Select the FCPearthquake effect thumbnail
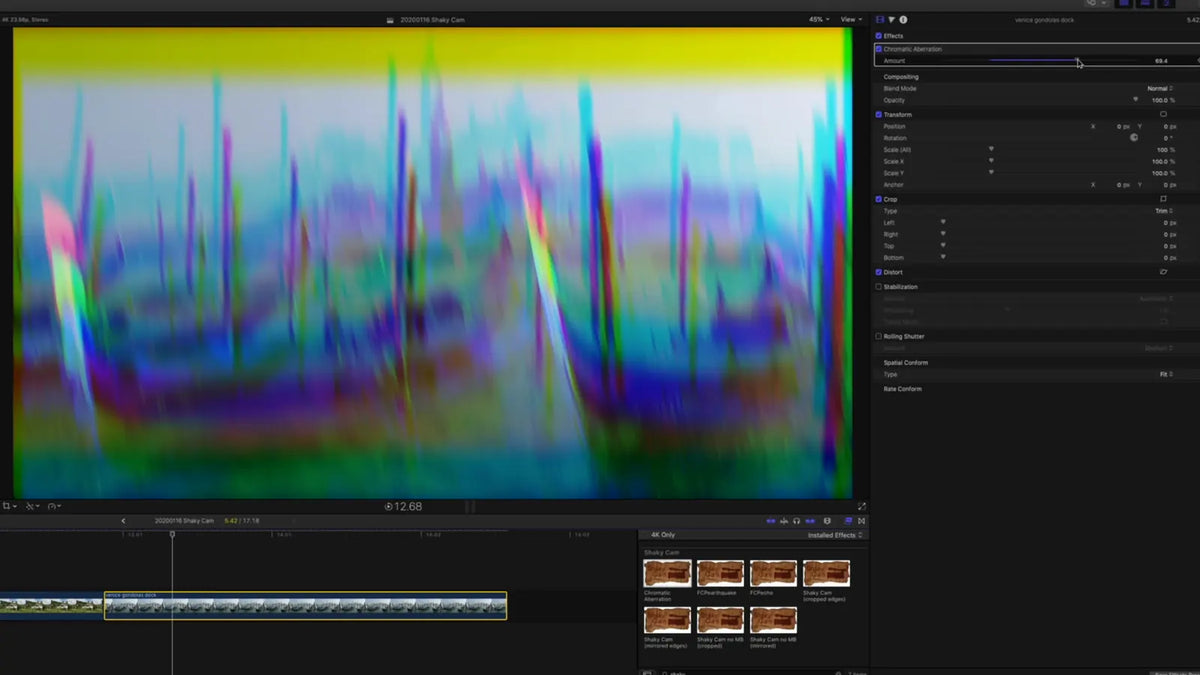The height and width of the screenshot is (675, 1200). pyautogui.click(x=720, y=573)
